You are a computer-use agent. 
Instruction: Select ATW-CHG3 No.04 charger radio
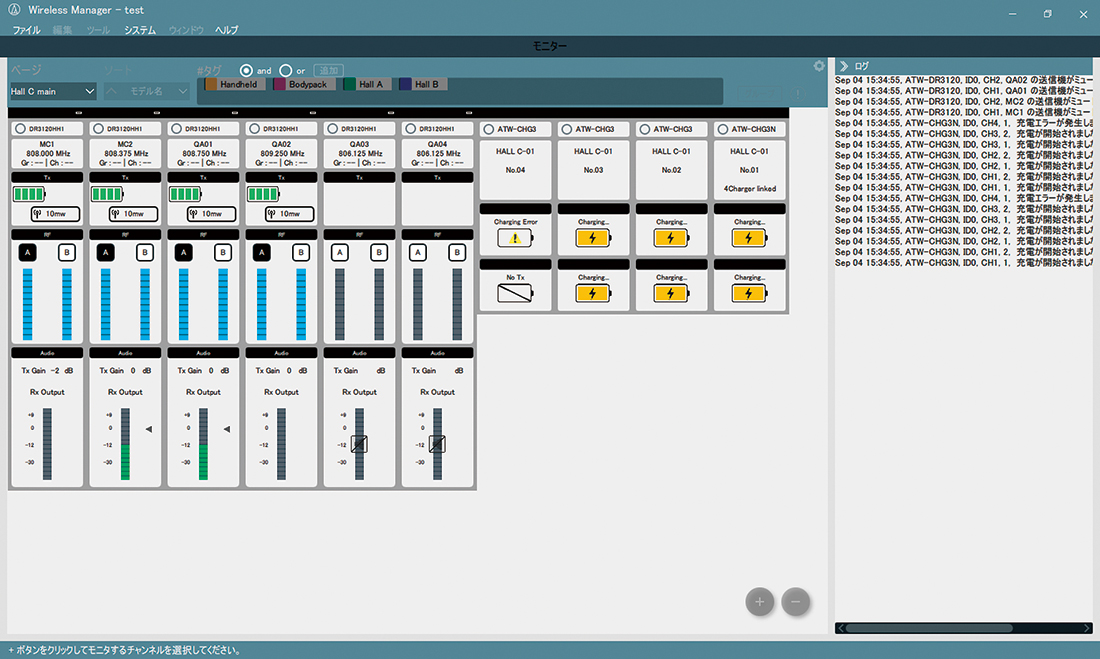click(x=489, y=129)
